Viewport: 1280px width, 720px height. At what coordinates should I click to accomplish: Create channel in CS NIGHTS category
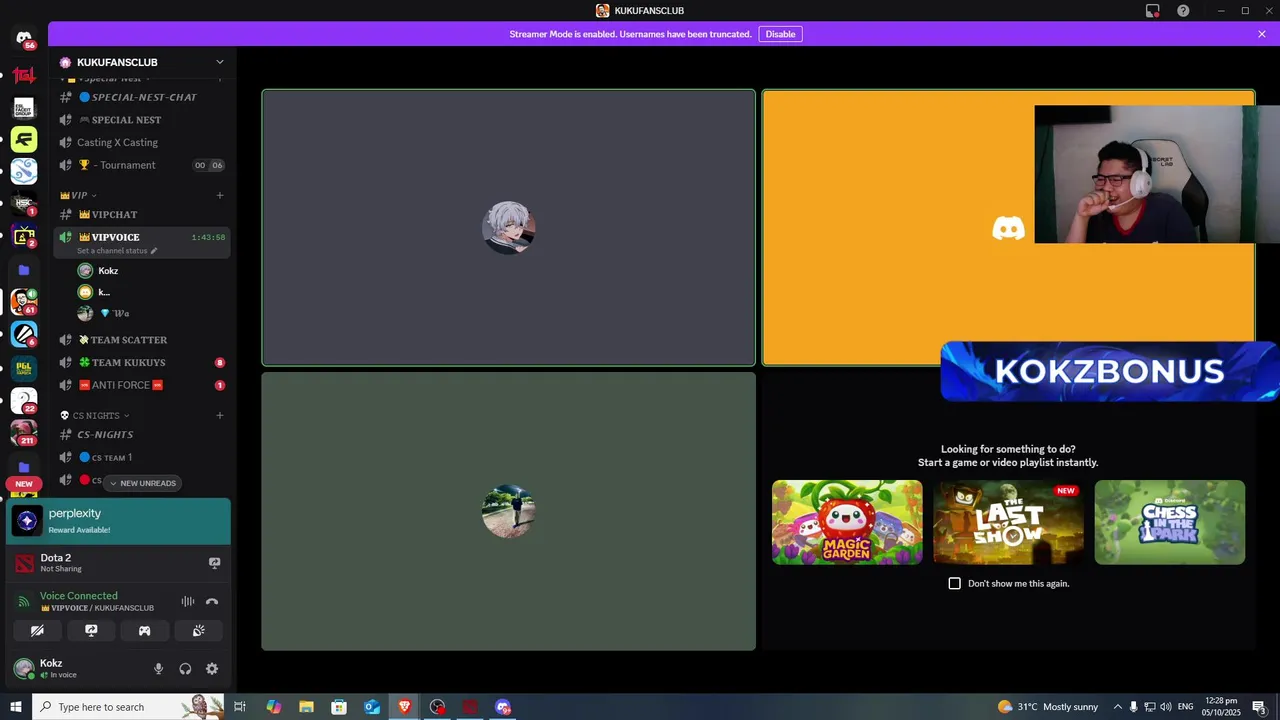pyautogui.click(x=220, y=415)
